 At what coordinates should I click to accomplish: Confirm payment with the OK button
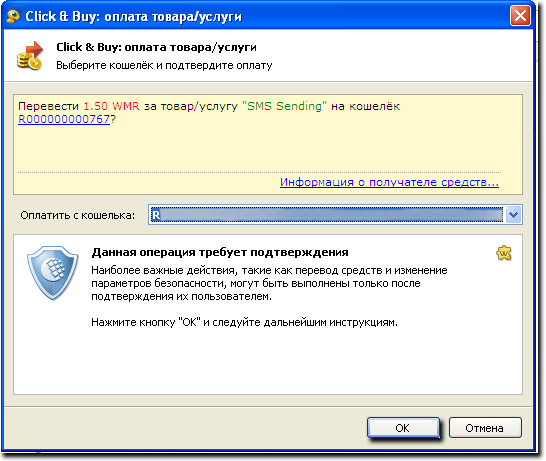(403, 428)
